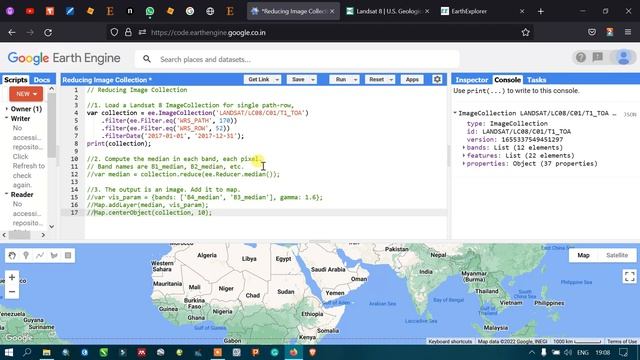The image size is (640, 360).
Task: Open the Get Link dropdown arrow
Action: pos(277,80)
